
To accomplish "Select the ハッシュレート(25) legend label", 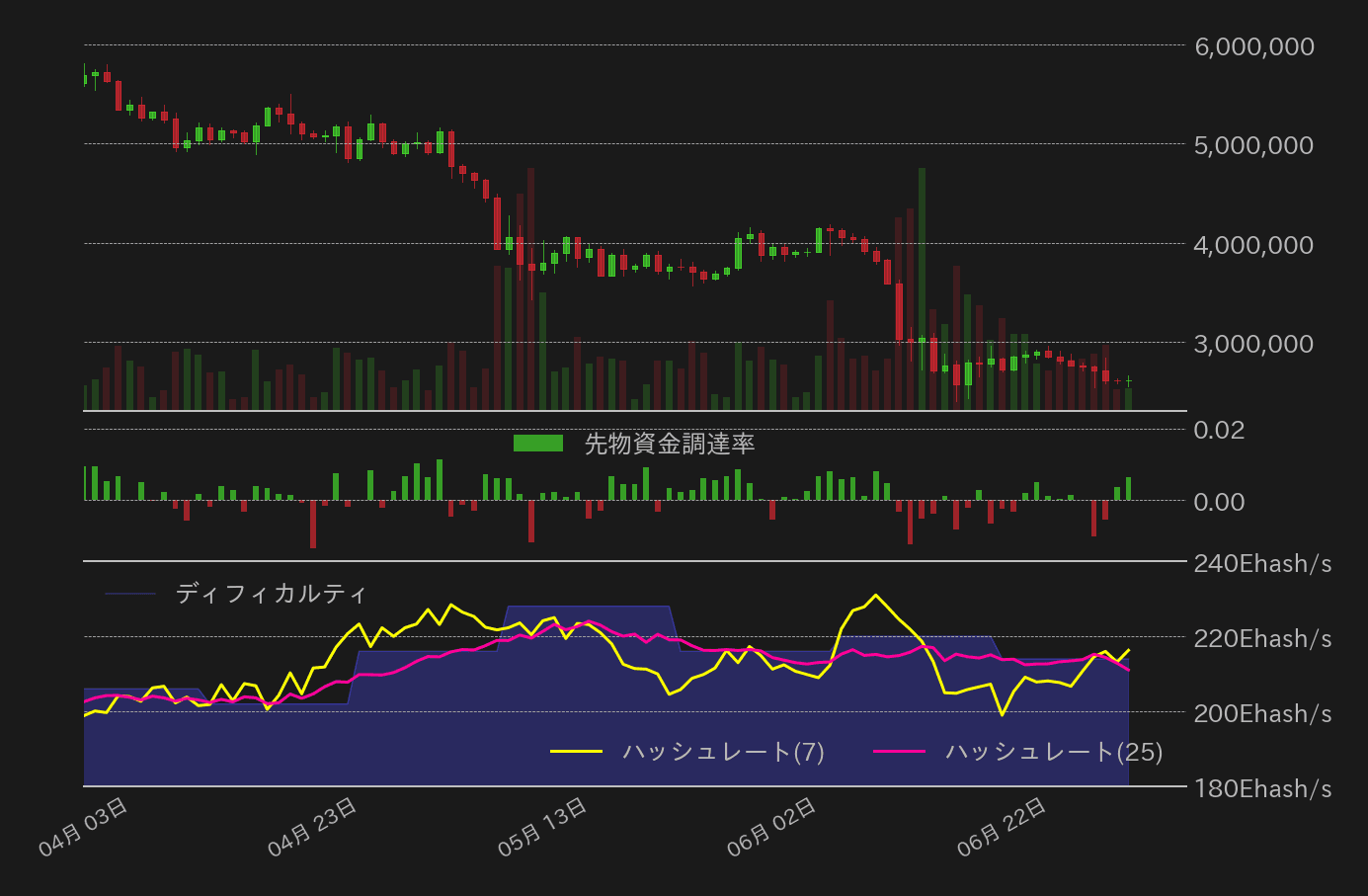I will 1054,752.
